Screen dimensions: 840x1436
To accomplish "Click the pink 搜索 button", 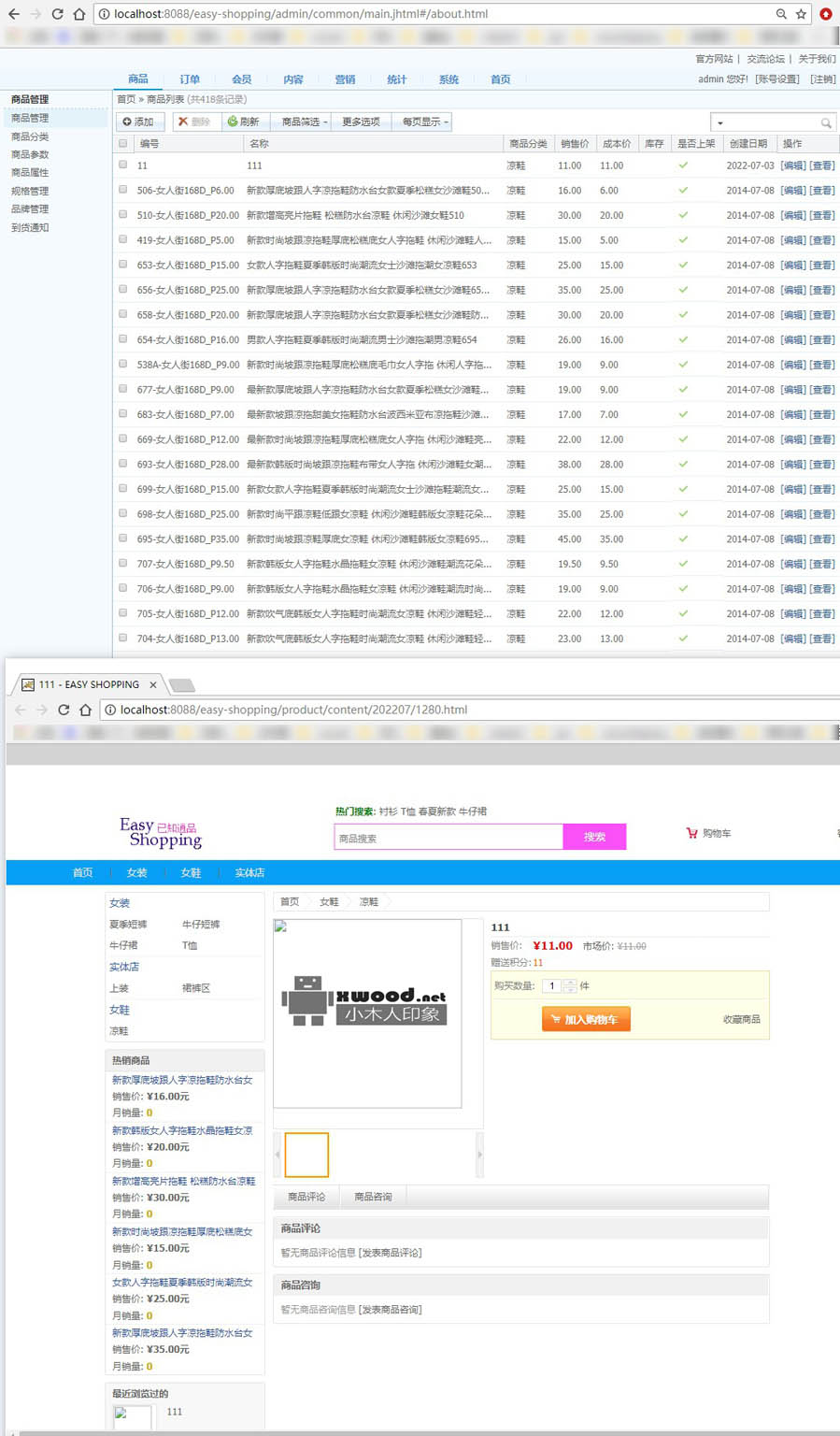I will (594, 836).
